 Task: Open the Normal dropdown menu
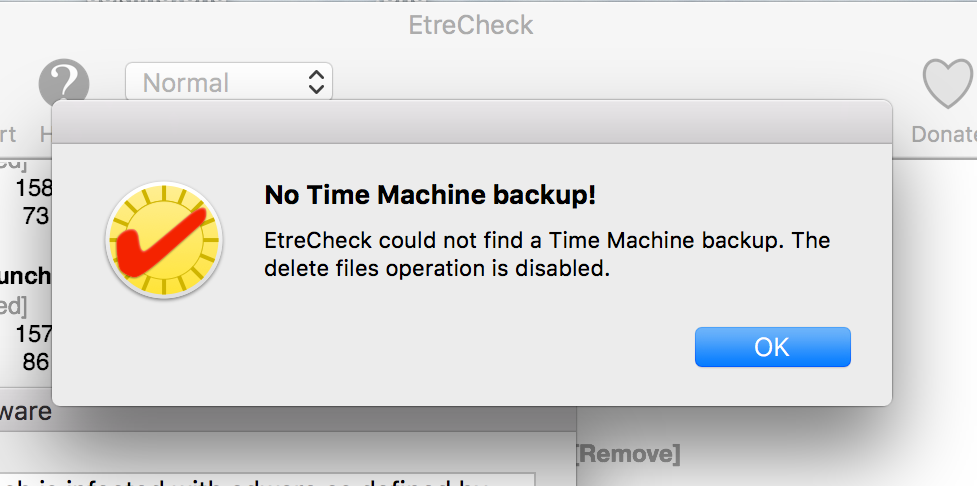tap(228, 82)
